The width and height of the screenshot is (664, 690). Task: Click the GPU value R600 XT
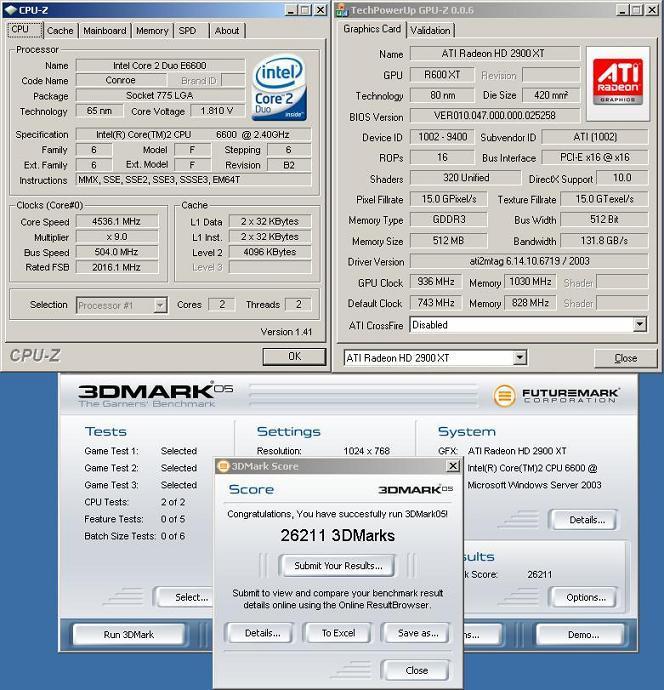tap(442, 75)
